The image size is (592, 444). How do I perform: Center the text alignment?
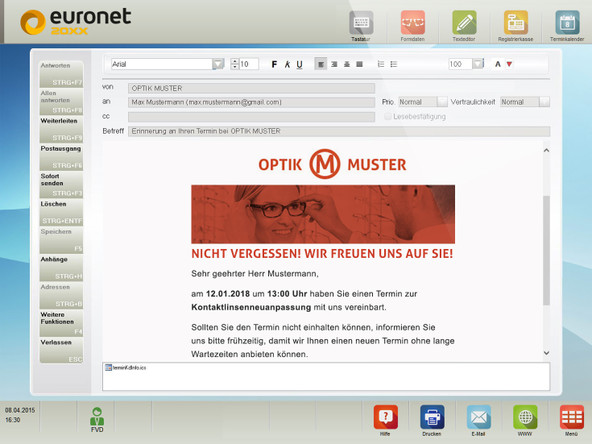click(347, 64)
